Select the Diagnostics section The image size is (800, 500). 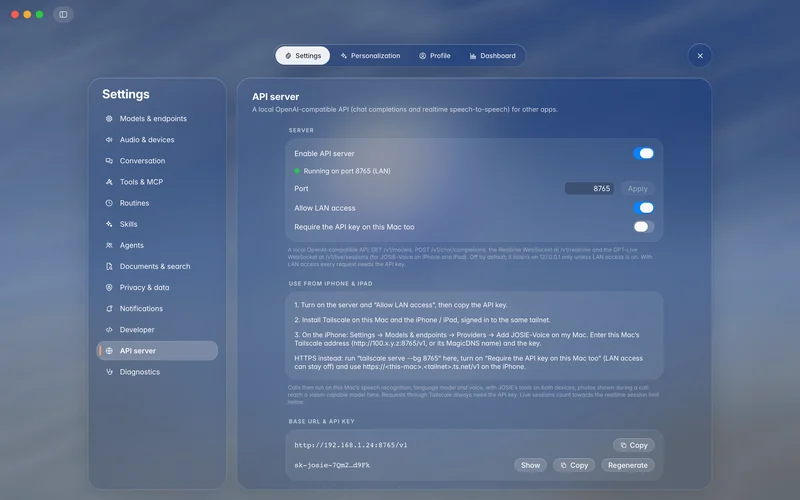[x=157, y=372]
